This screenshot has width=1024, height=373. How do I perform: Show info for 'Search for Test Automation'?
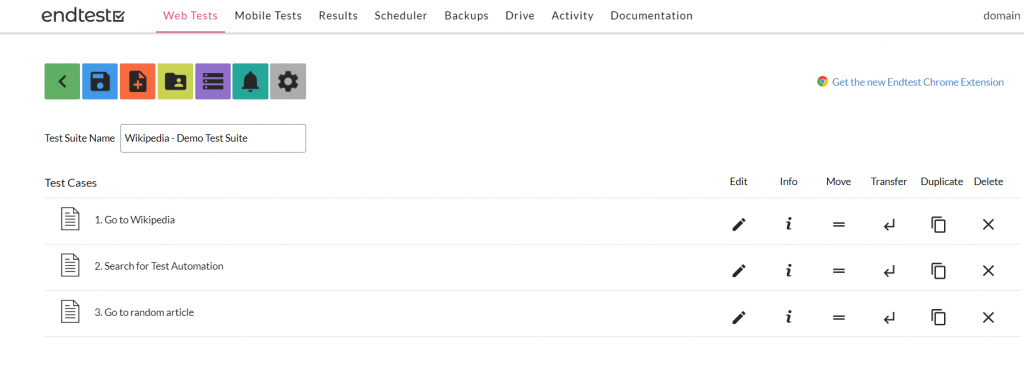coord(788,270)
